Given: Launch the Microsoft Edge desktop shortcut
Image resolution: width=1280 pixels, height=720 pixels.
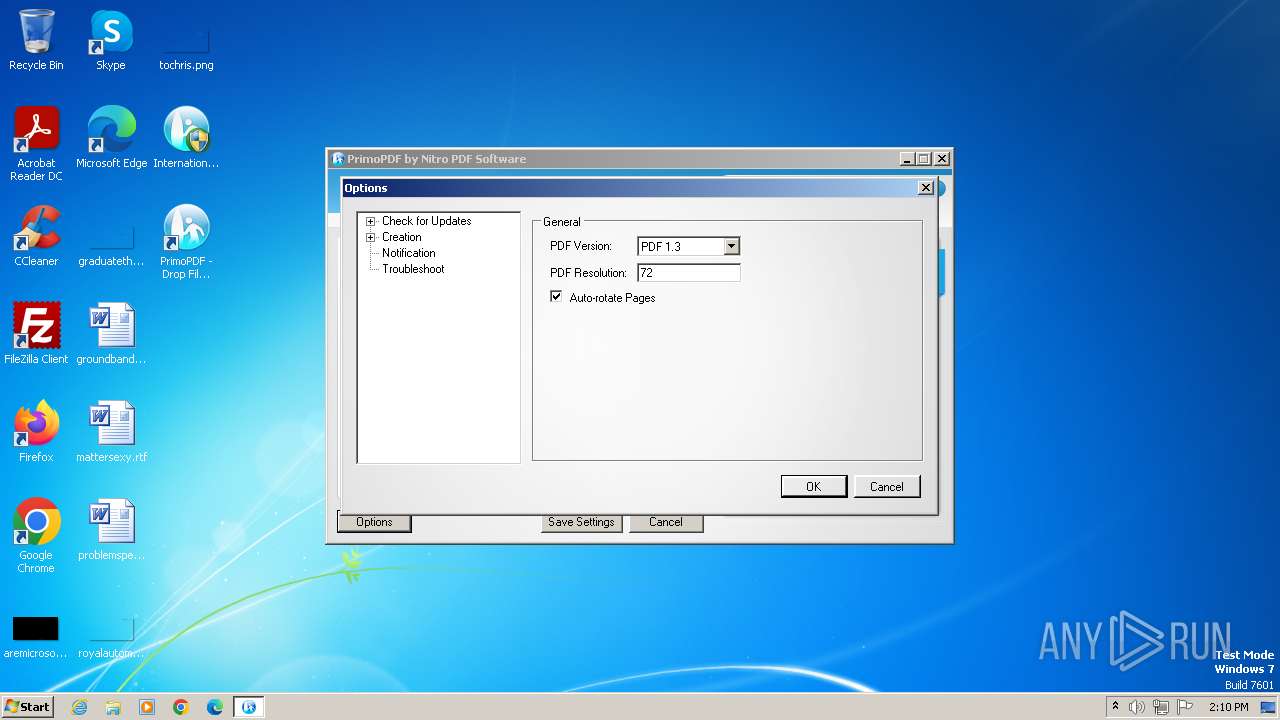Looking at the screenshot, I should (x=111, y=138).
